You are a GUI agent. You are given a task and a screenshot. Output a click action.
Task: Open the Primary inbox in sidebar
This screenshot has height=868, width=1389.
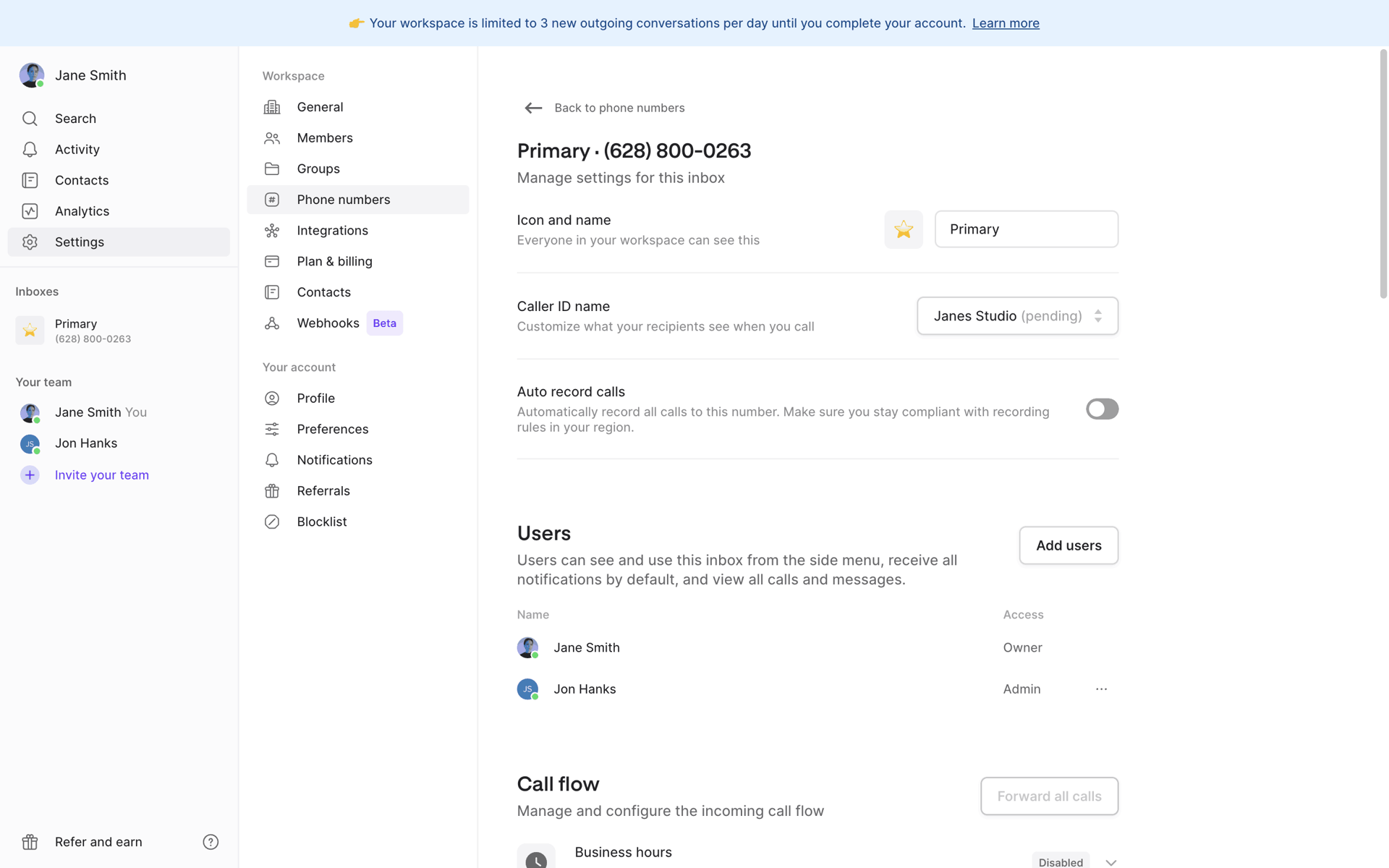click(x=119, y=331)
